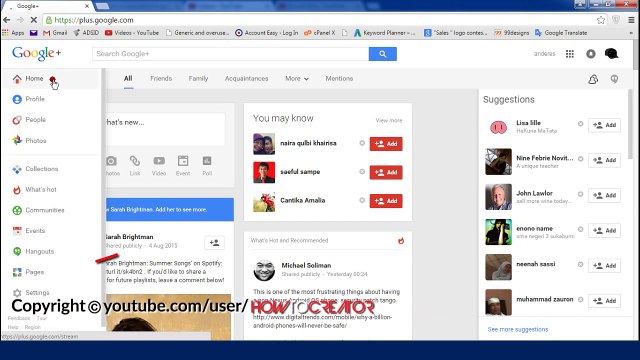Viewport: 640px width, 360px height.
Task: Open the Mentions tab
Action: (339, 78)
